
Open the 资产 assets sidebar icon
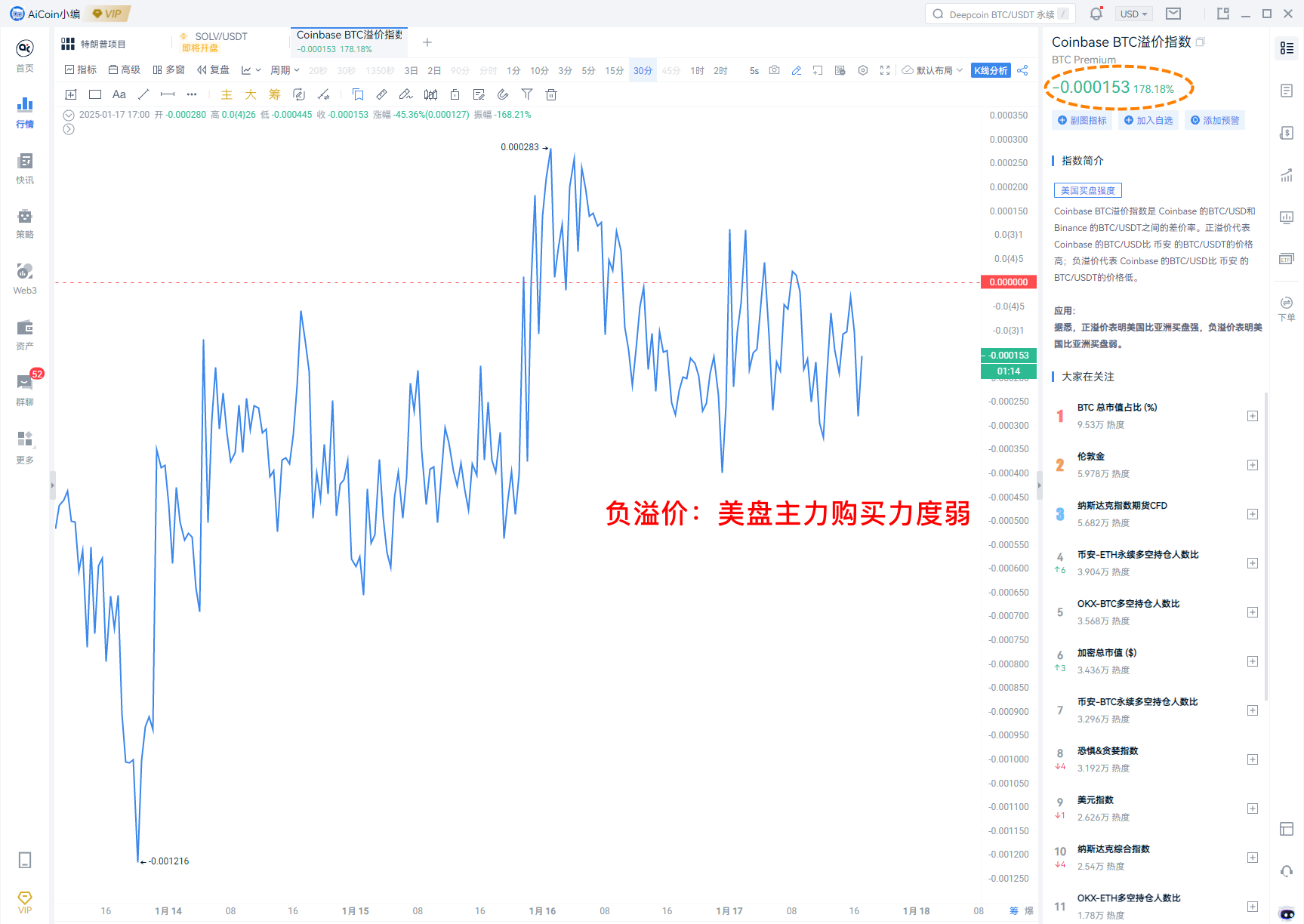click(25, 334)
